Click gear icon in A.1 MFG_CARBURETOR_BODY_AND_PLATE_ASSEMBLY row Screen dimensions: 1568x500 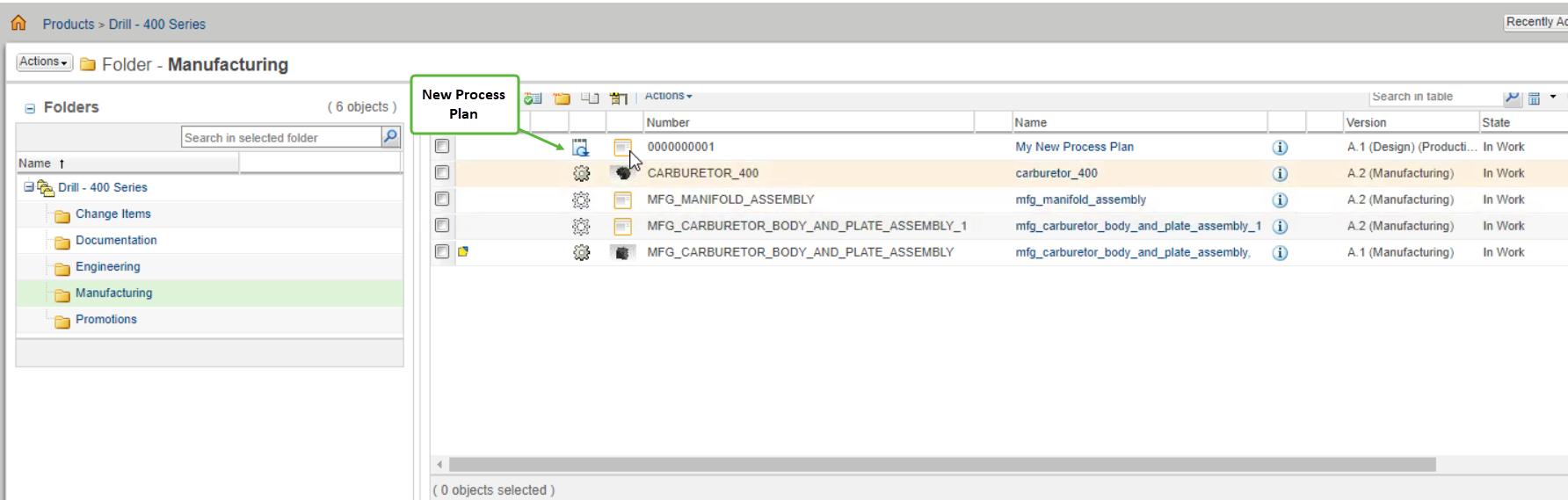[581, 253]
